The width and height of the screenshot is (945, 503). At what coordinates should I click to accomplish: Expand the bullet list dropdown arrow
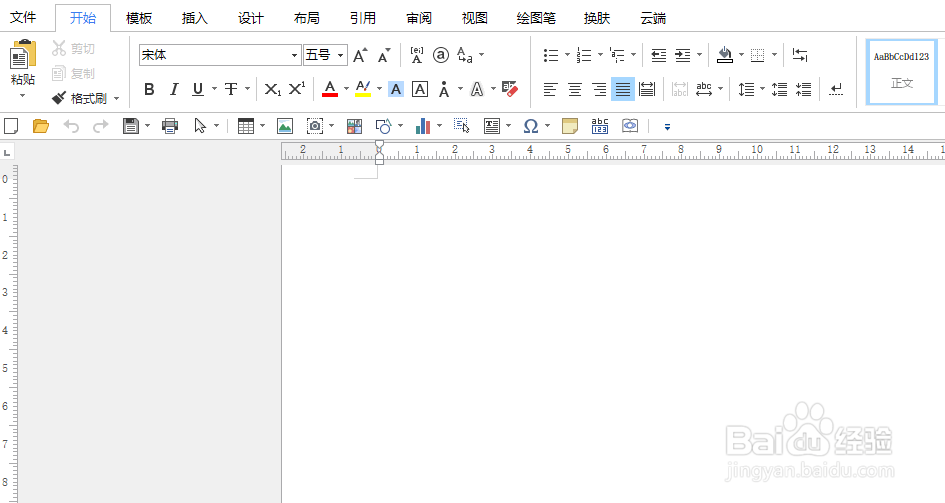click(567, 55)
